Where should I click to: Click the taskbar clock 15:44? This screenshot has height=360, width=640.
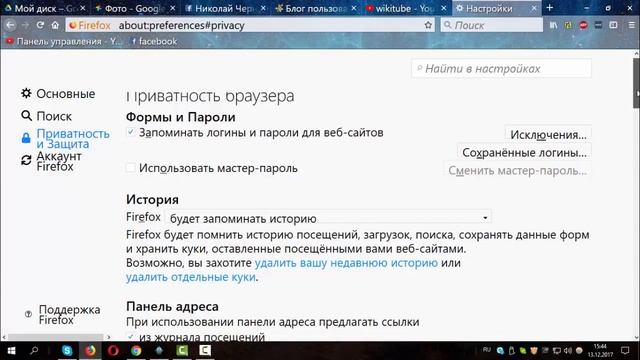[600, 351]
